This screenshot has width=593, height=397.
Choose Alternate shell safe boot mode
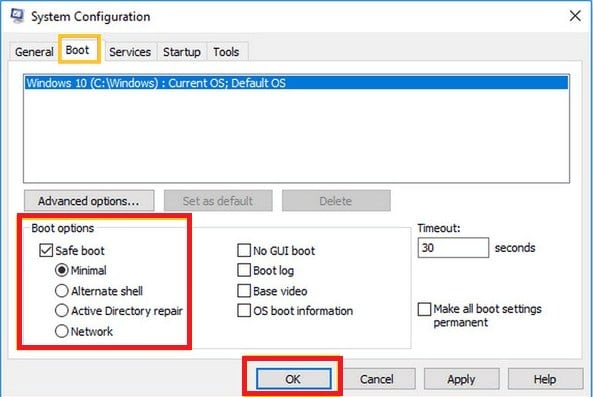[62, 291]
